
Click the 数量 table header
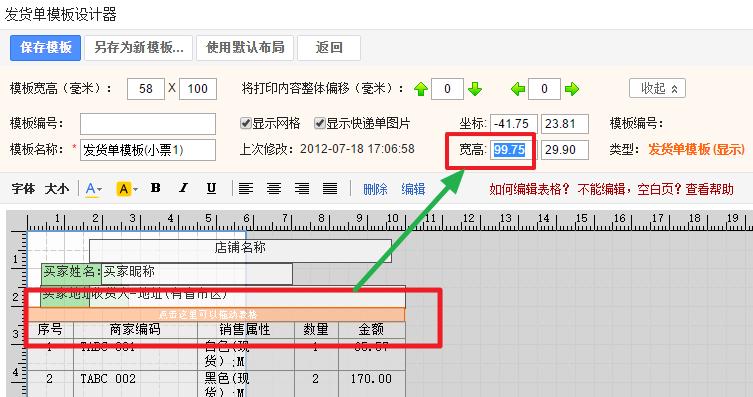[316, 330]
